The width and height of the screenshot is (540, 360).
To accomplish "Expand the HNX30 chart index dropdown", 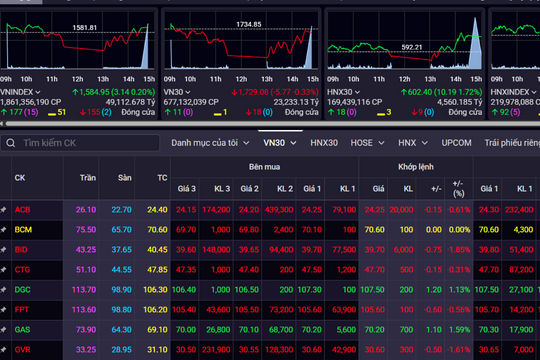I will [357, 92].
